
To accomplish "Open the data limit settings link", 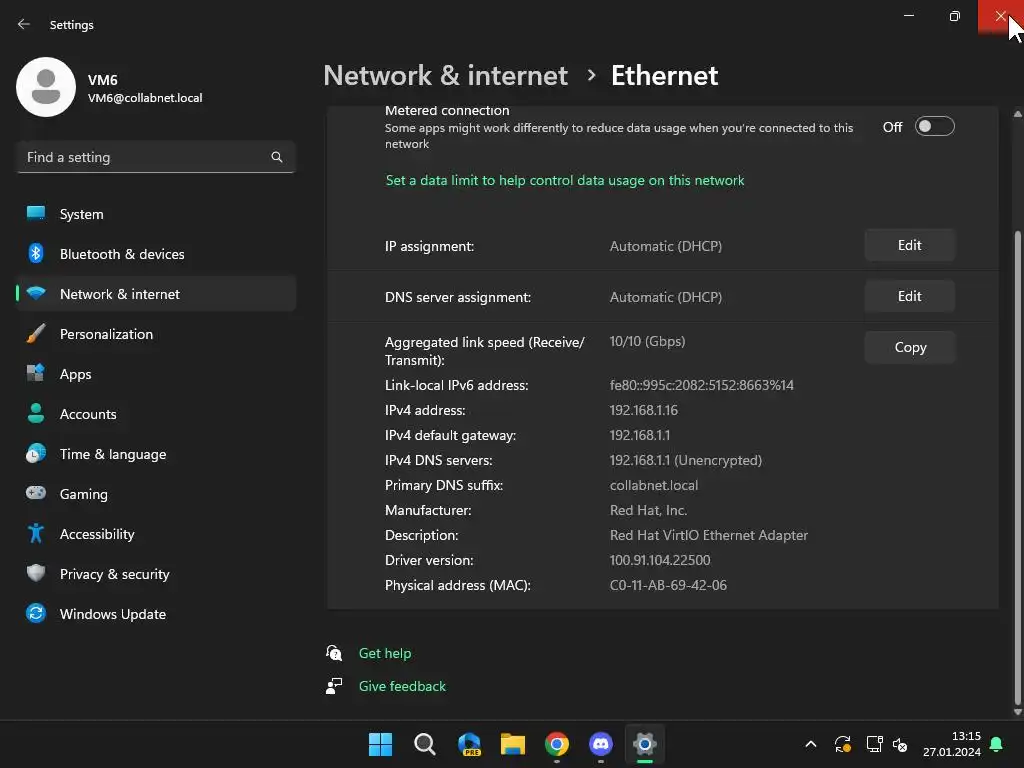I will [565, 180].
